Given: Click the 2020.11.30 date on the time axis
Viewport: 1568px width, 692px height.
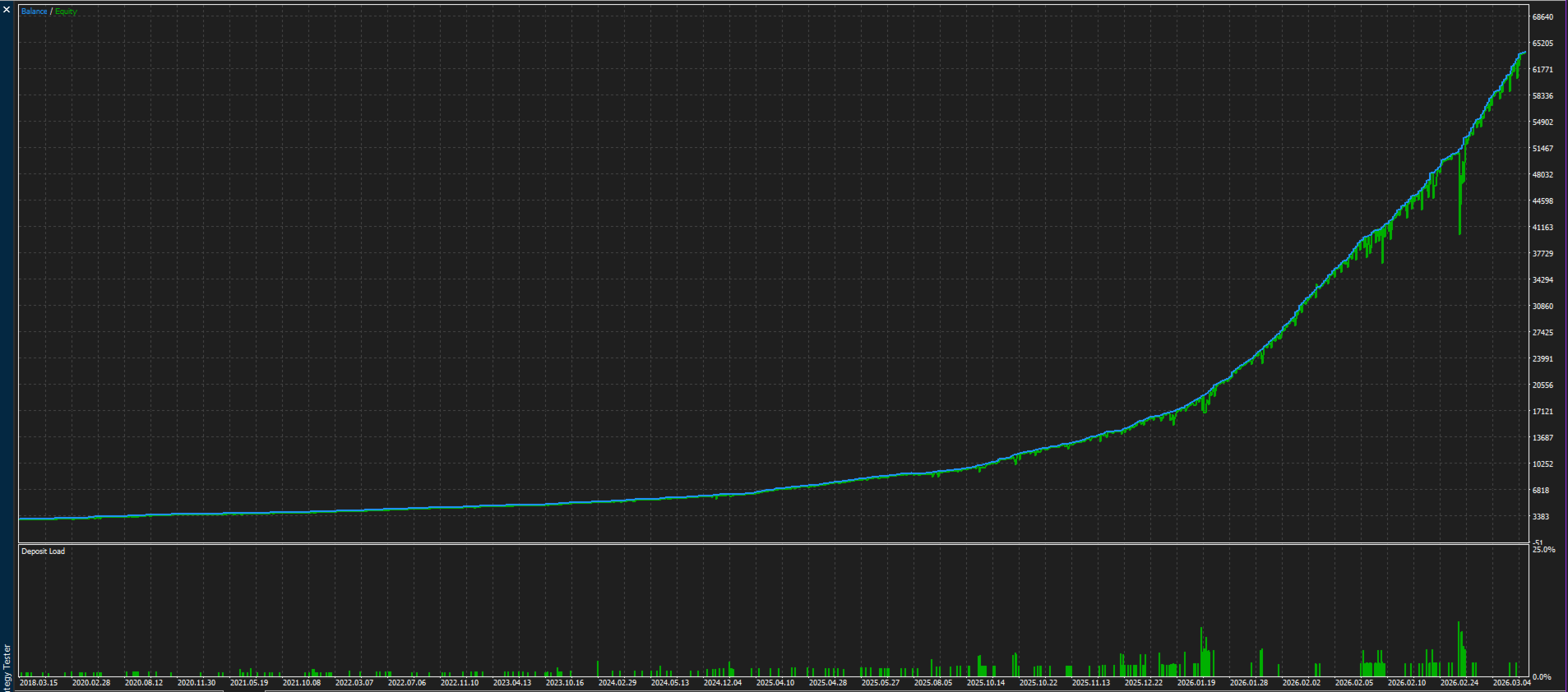Looking at the screenshot, I should (x=197, y=683).
